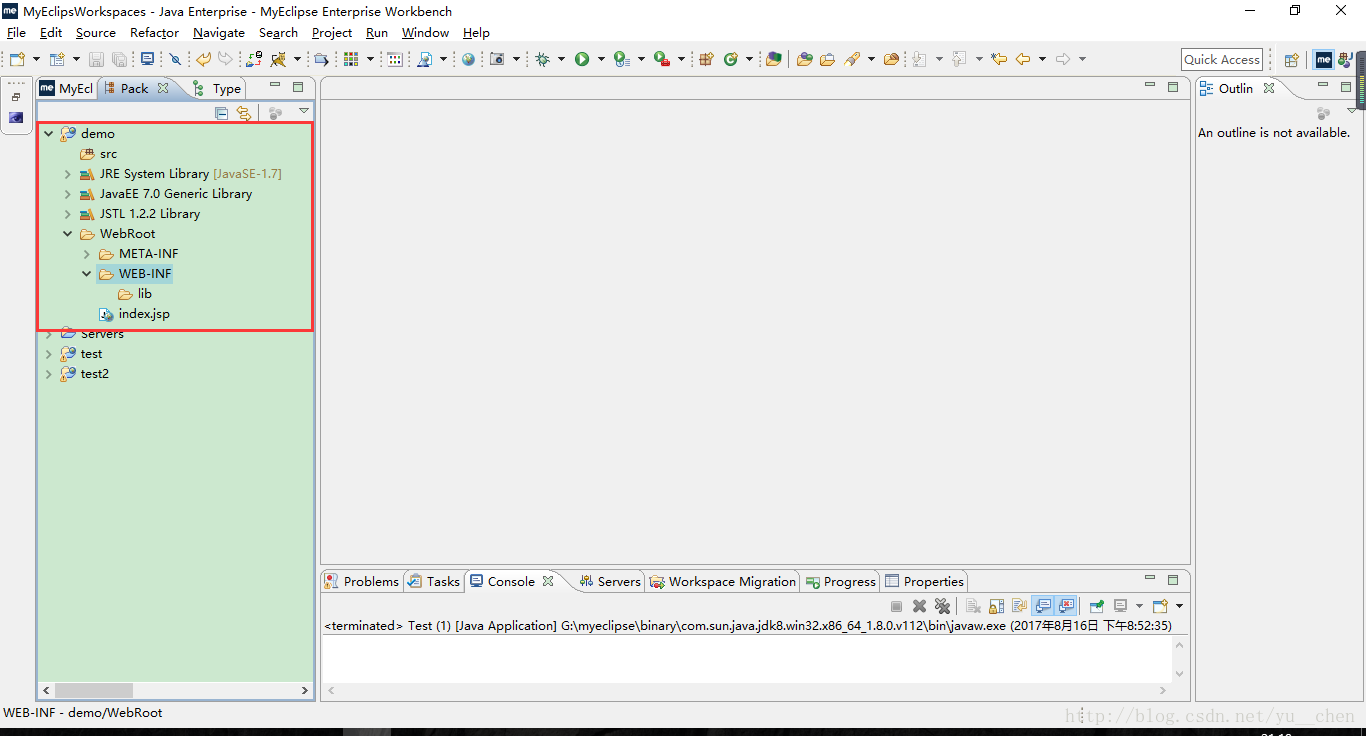Screen dimensions: 1366x736
Task: Switch to the Tasks tab
Action: coord(434,581)
